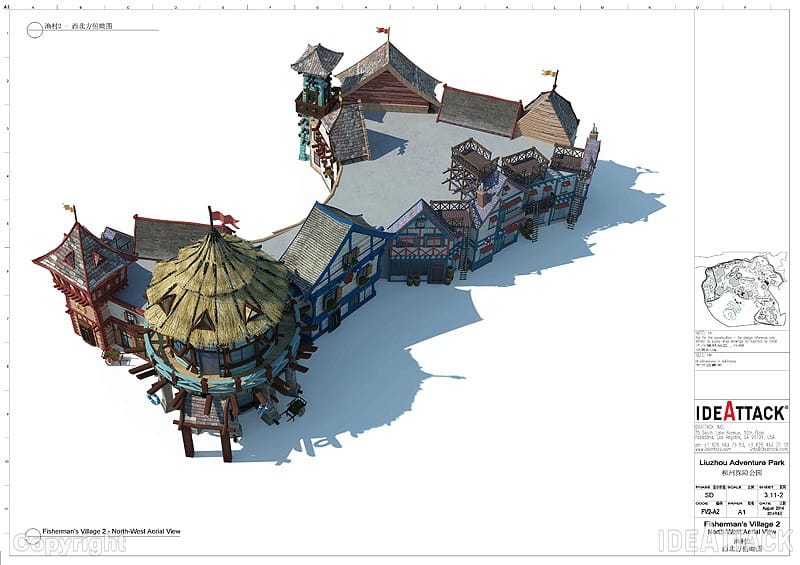Image resolution: width=800 pixels, height=565 pixels.
Task: Click the 'Liuzhou Adventure Park' project name
Action: (741, 463)
